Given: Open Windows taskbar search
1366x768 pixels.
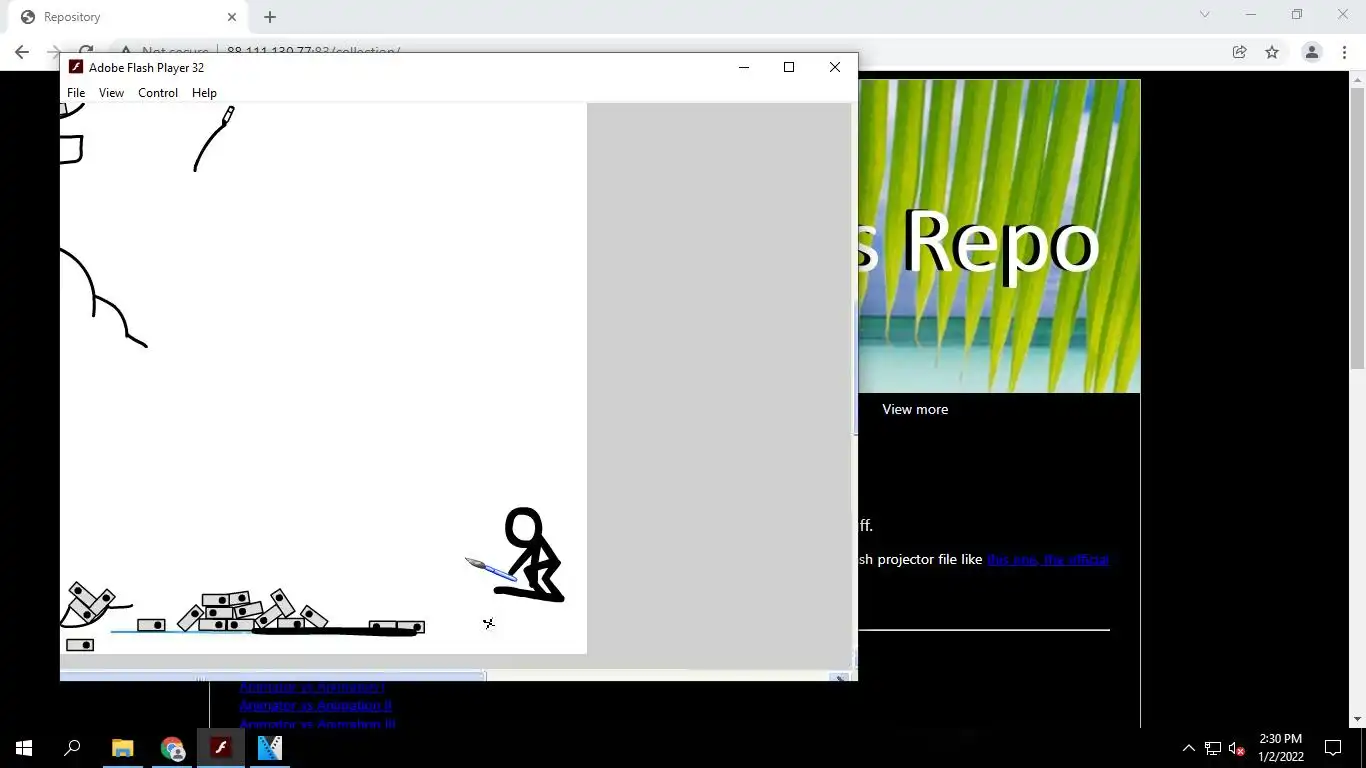Looking at the screenshot, I should click(72, 748).
